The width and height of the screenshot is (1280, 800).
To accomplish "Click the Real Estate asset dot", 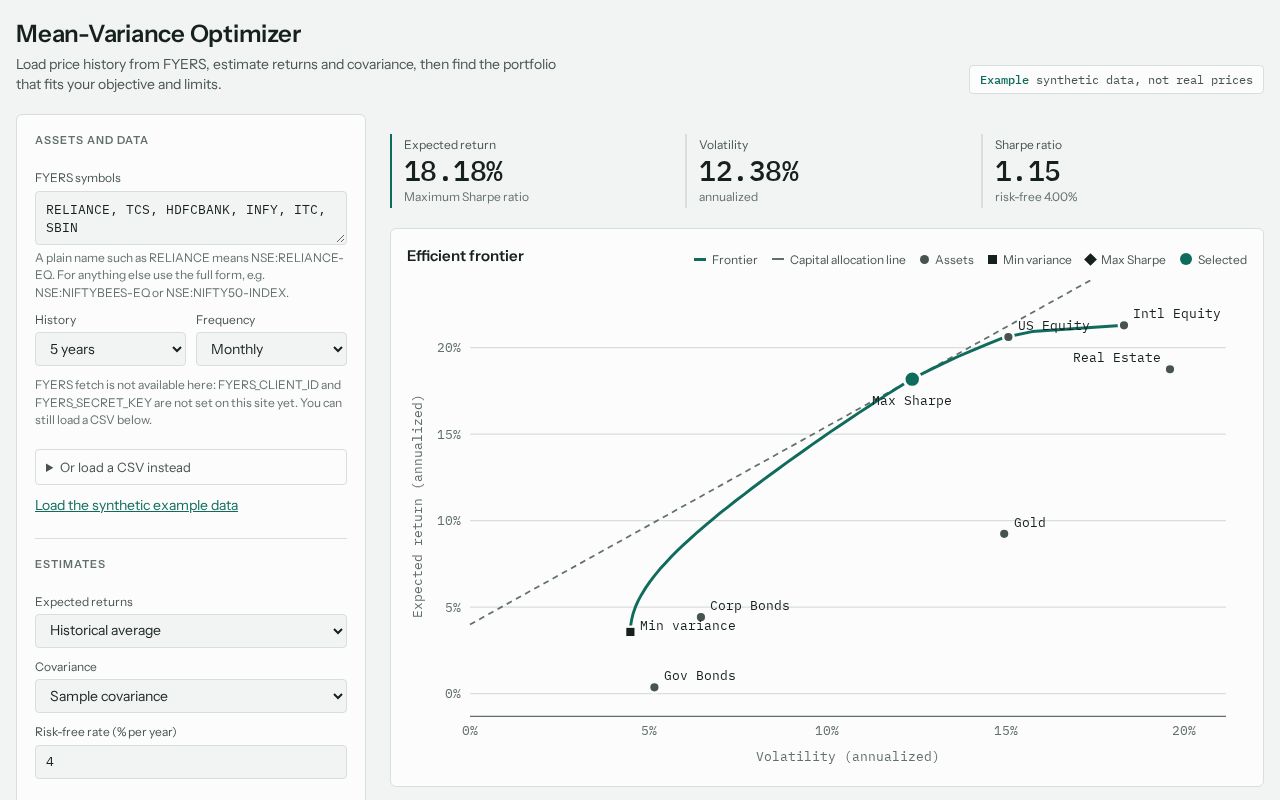I will coord(1170,369).
